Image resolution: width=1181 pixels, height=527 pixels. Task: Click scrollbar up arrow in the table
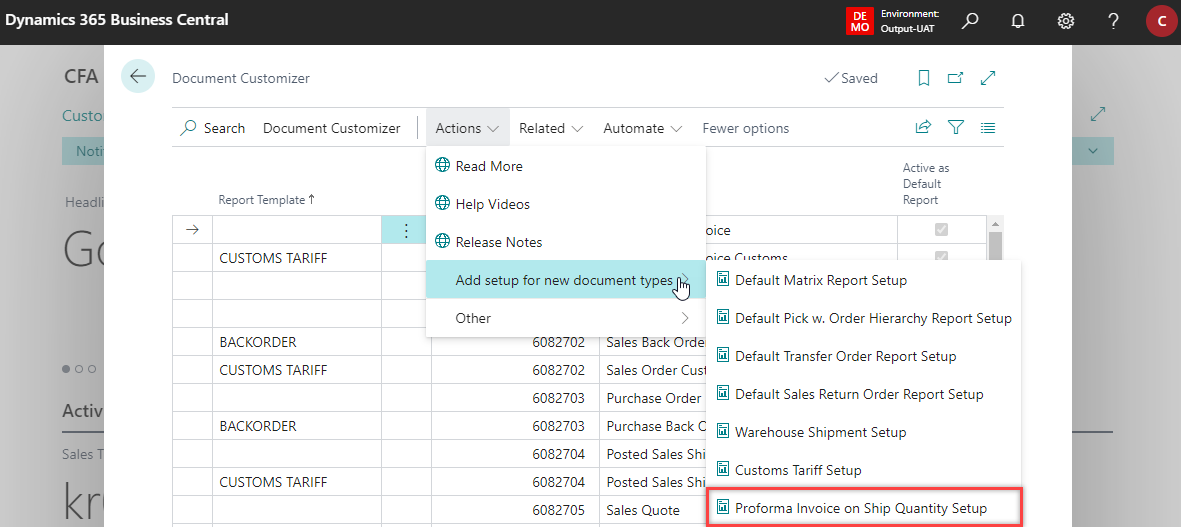[995, 224]
